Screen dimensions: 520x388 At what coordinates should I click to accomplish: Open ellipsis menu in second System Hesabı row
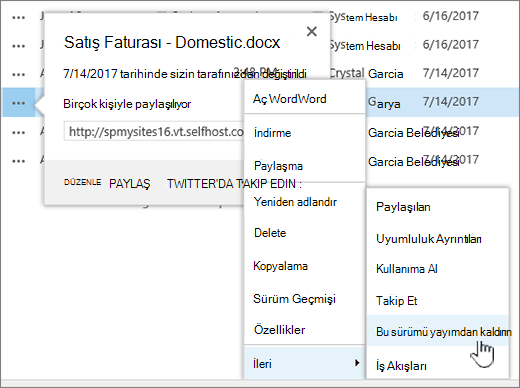click(18, 46)
